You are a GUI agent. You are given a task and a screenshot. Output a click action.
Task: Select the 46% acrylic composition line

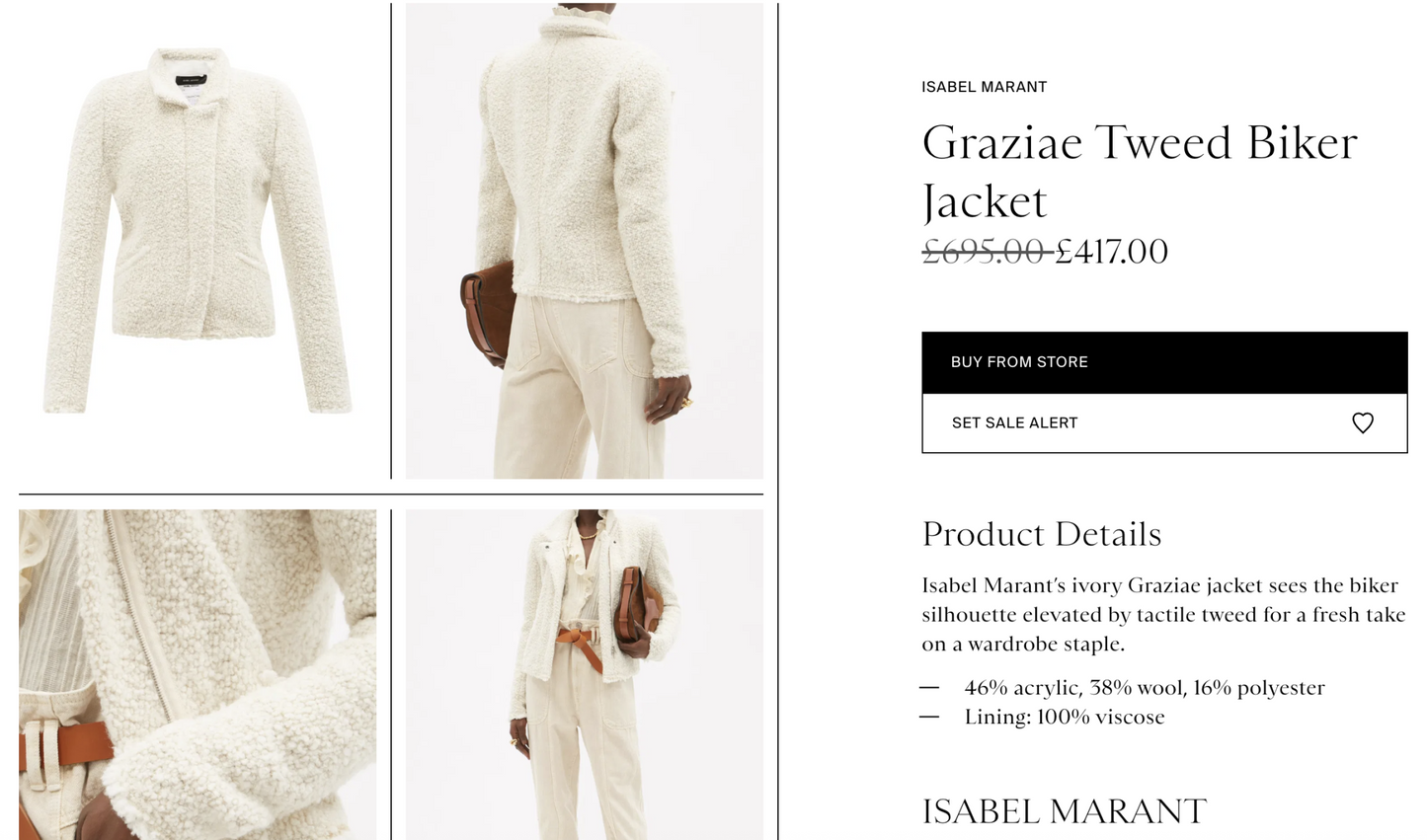1145,687
